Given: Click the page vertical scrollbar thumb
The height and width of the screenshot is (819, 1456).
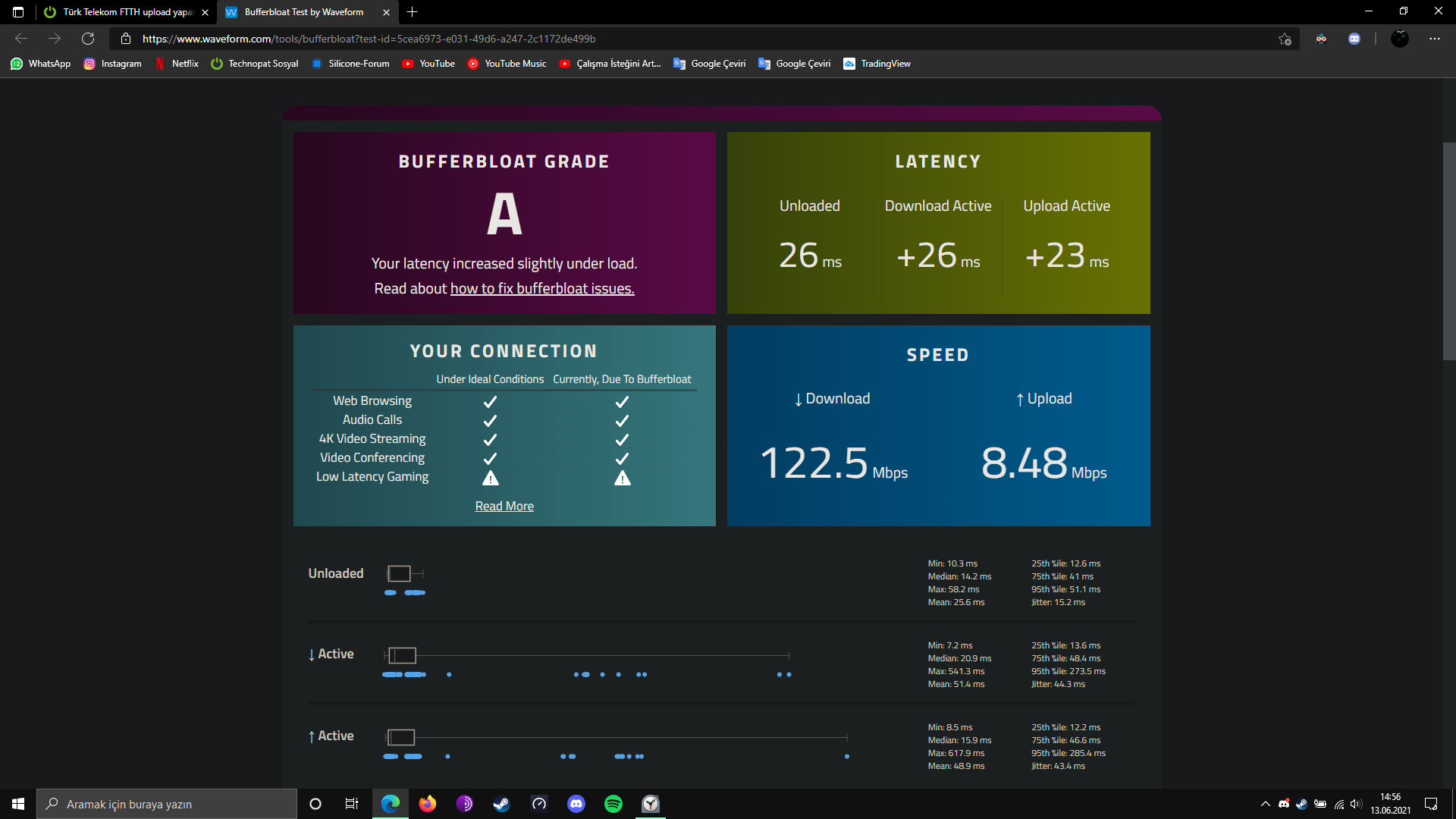Looking at the screenshot, I should pos(1448,250).
